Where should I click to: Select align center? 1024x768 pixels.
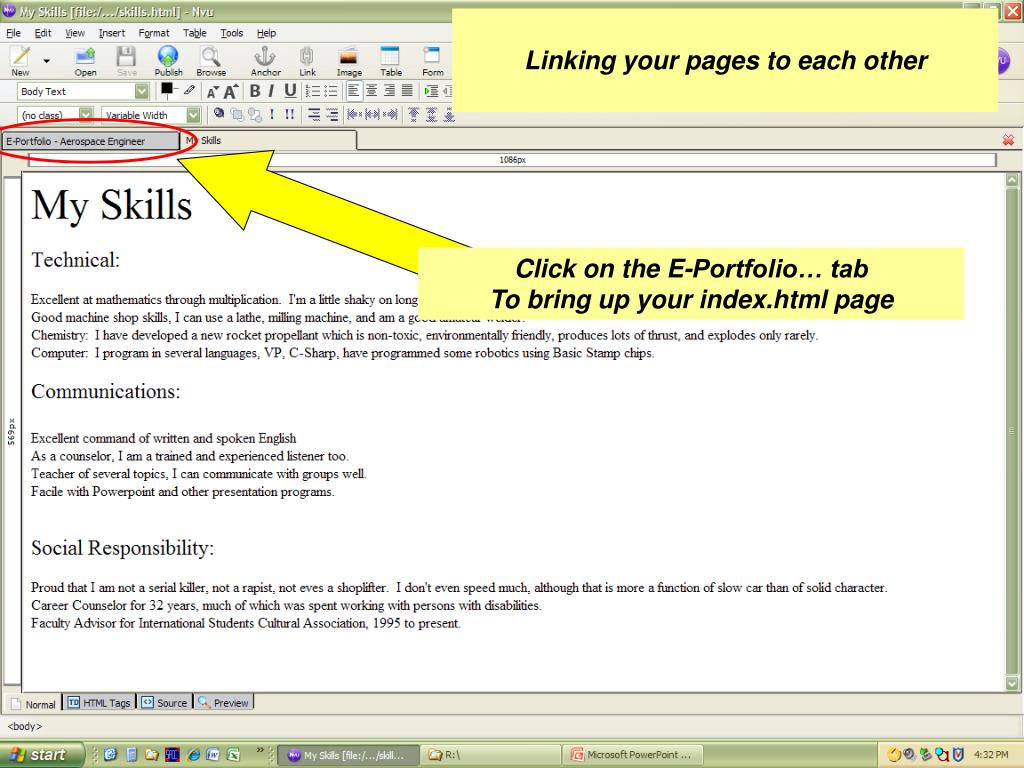[371, 91]
